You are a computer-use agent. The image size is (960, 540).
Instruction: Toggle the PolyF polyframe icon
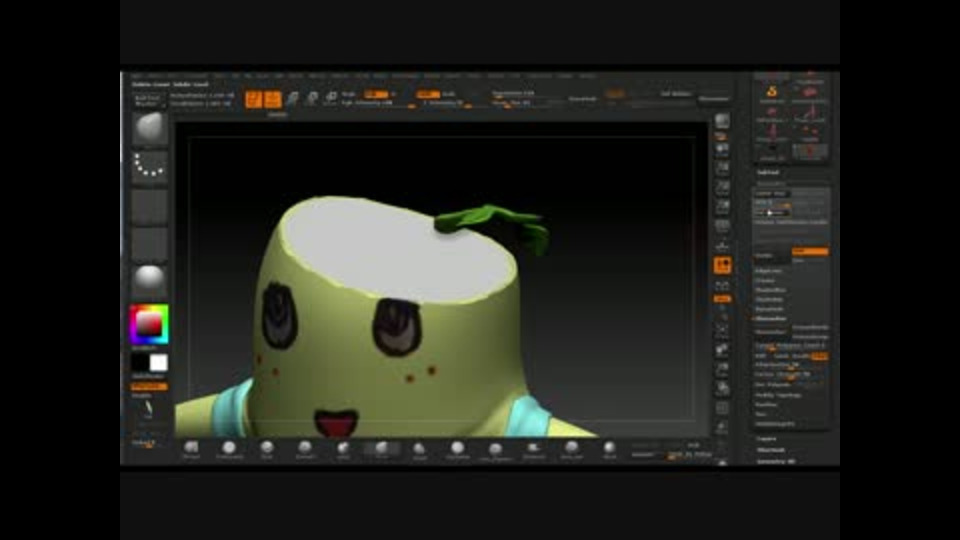pyautogui.click(x=722, y=408)
